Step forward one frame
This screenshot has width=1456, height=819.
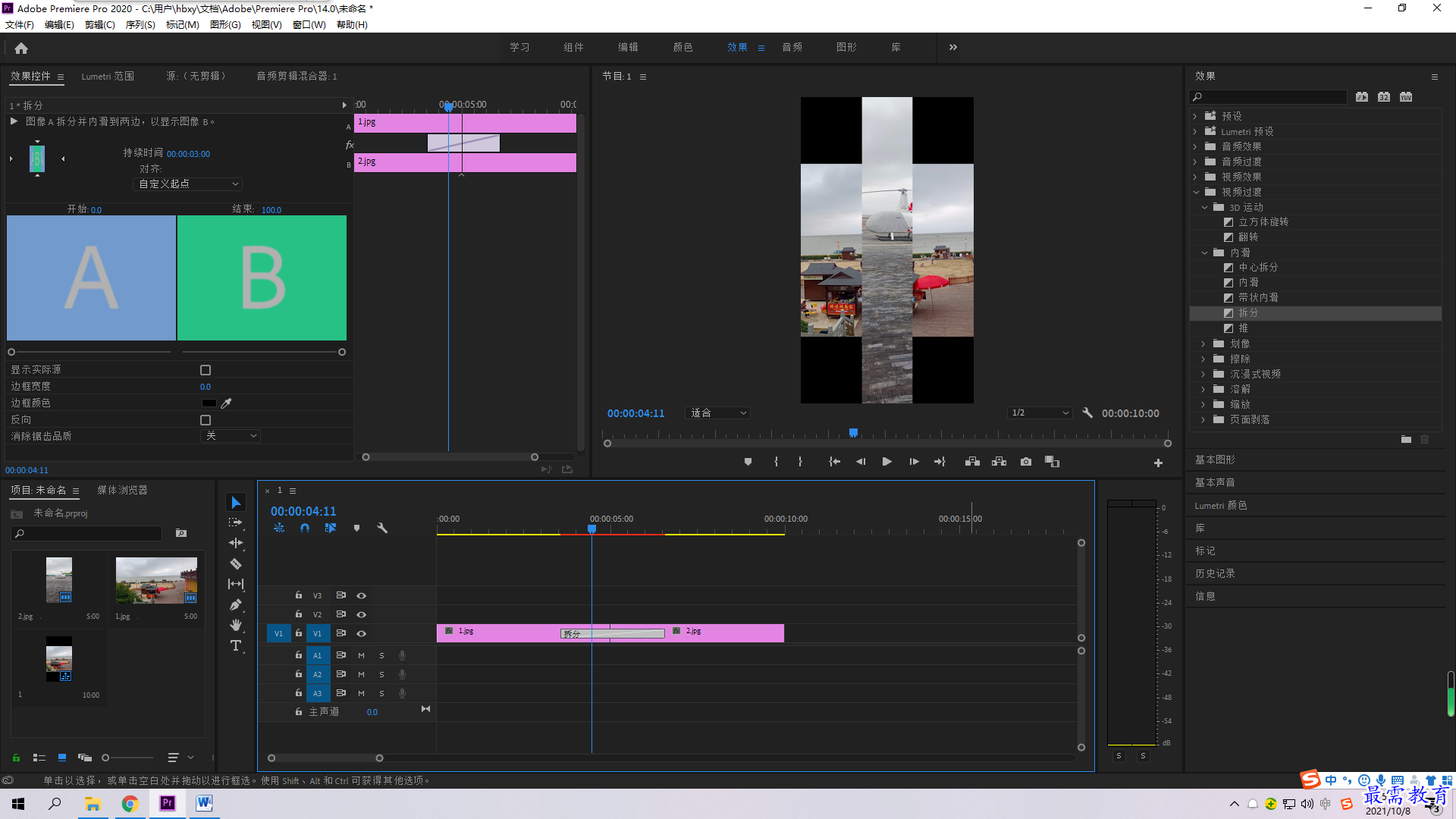coord(914,462)
